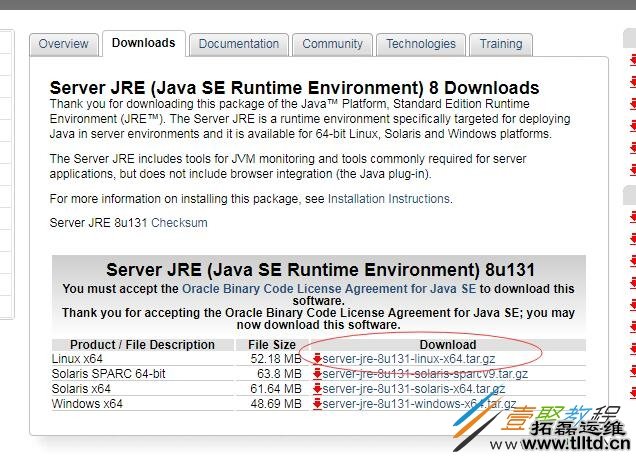Click red download arrow for Linux x64
The image size is (636, 457).
point(317,358)
